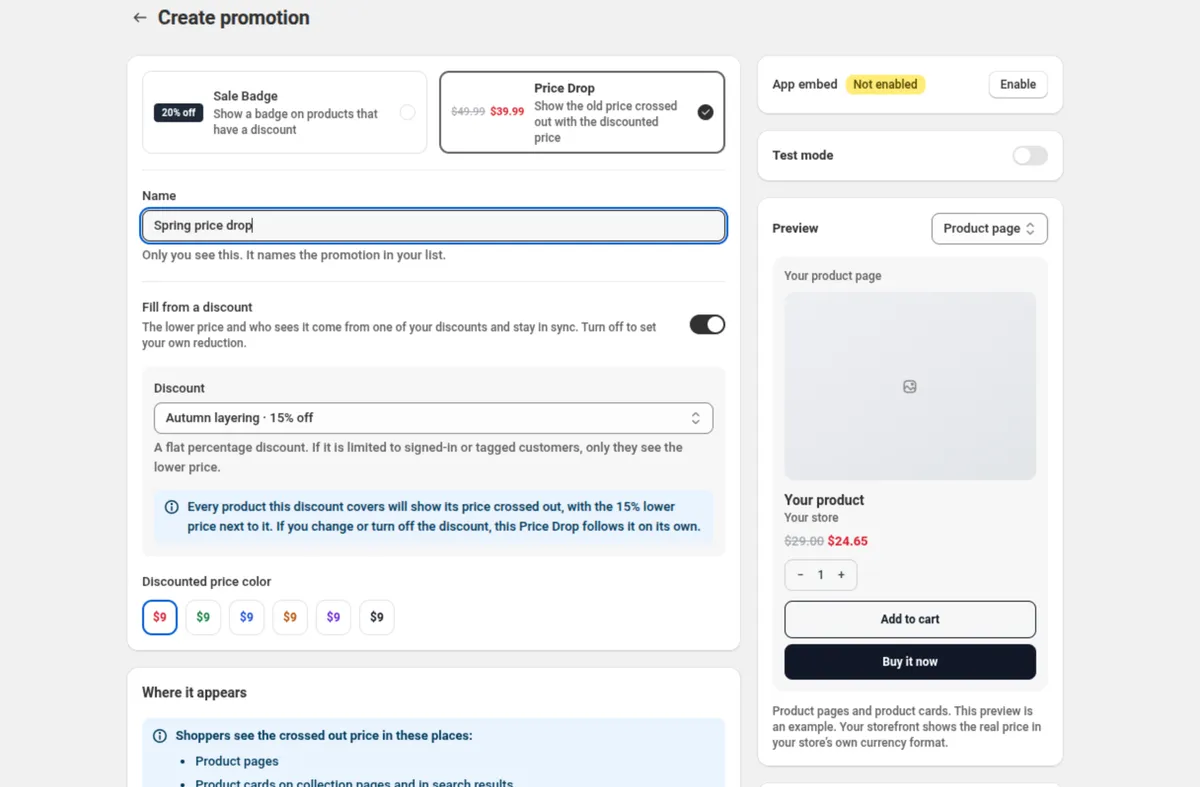Click the '20% off' sale badge sample
This screenshot has width=1200, height=787.
179,113
